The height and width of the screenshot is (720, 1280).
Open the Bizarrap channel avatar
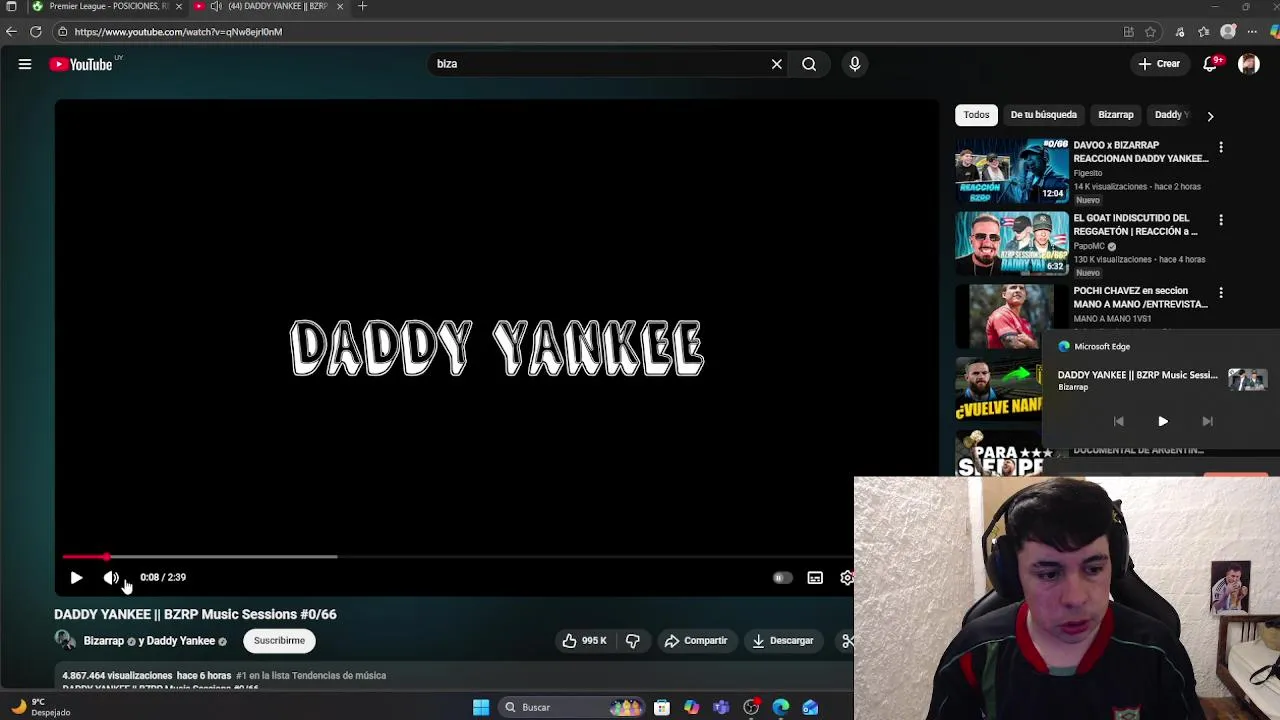coord(65,640)
